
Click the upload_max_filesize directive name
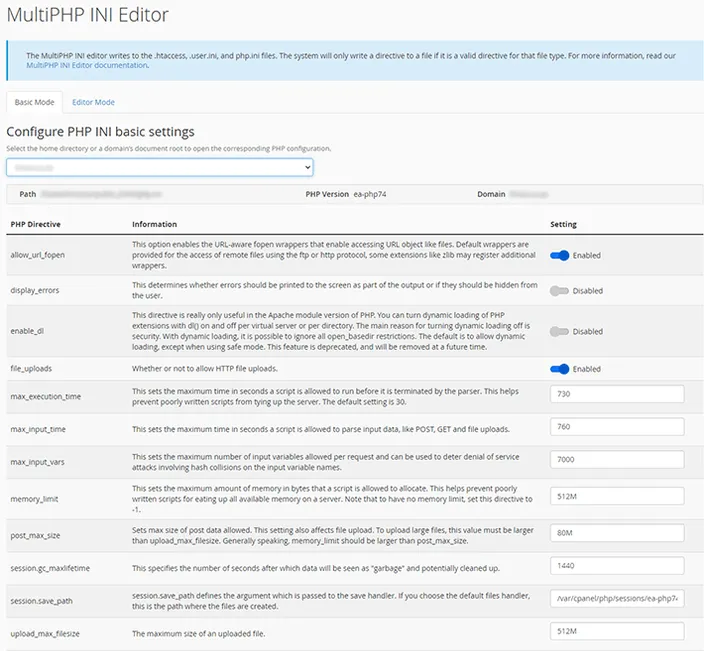[x=45, y=634]
